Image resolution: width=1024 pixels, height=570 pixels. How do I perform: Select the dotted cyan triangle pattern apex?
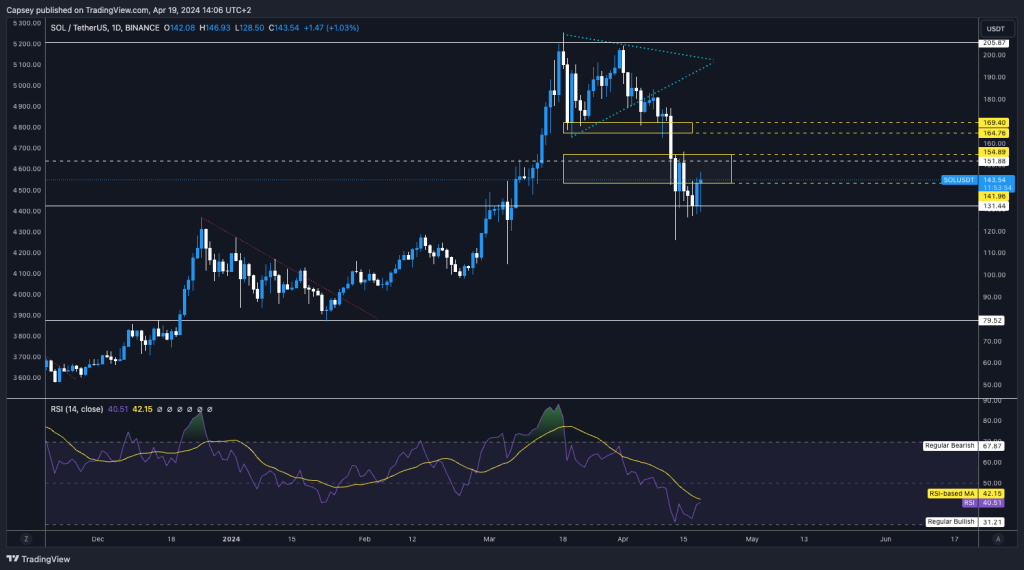tap(712, 61)
